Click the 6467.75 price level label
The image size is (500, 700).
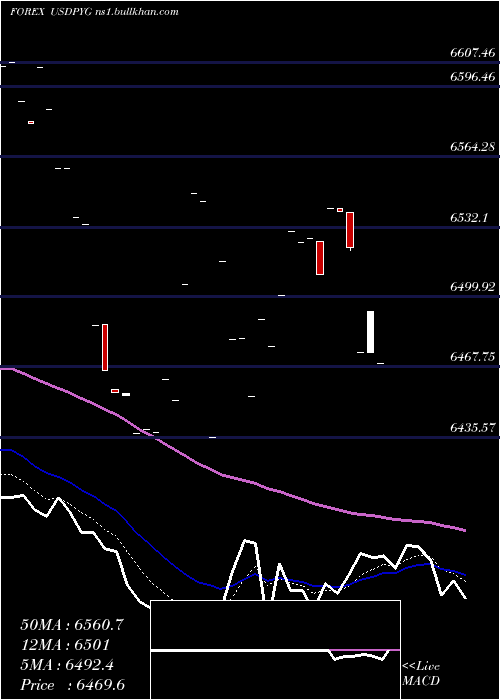(x=473, y=357)
